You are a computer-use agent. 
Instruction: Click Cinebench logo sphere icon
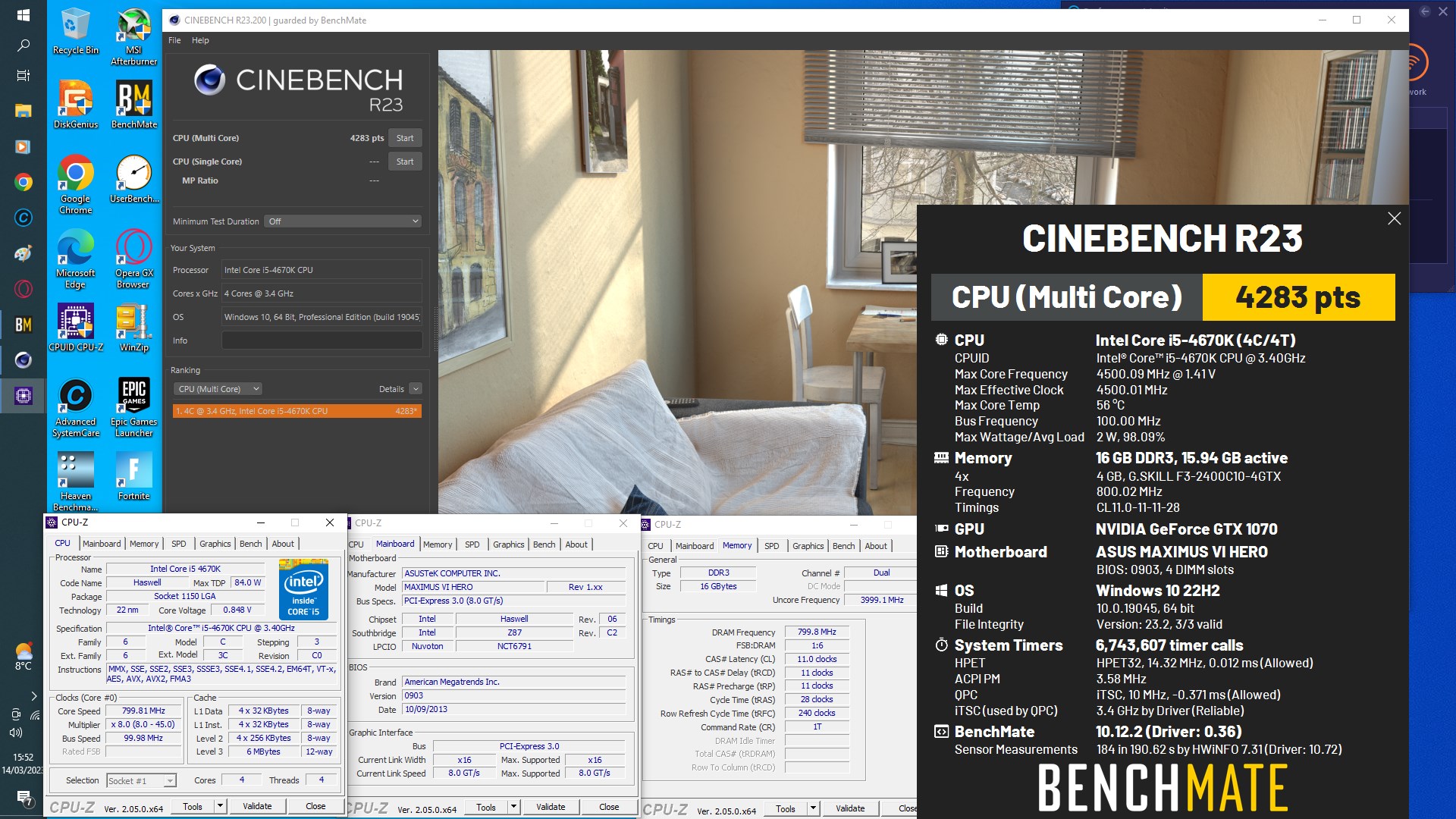pos(209,80)
